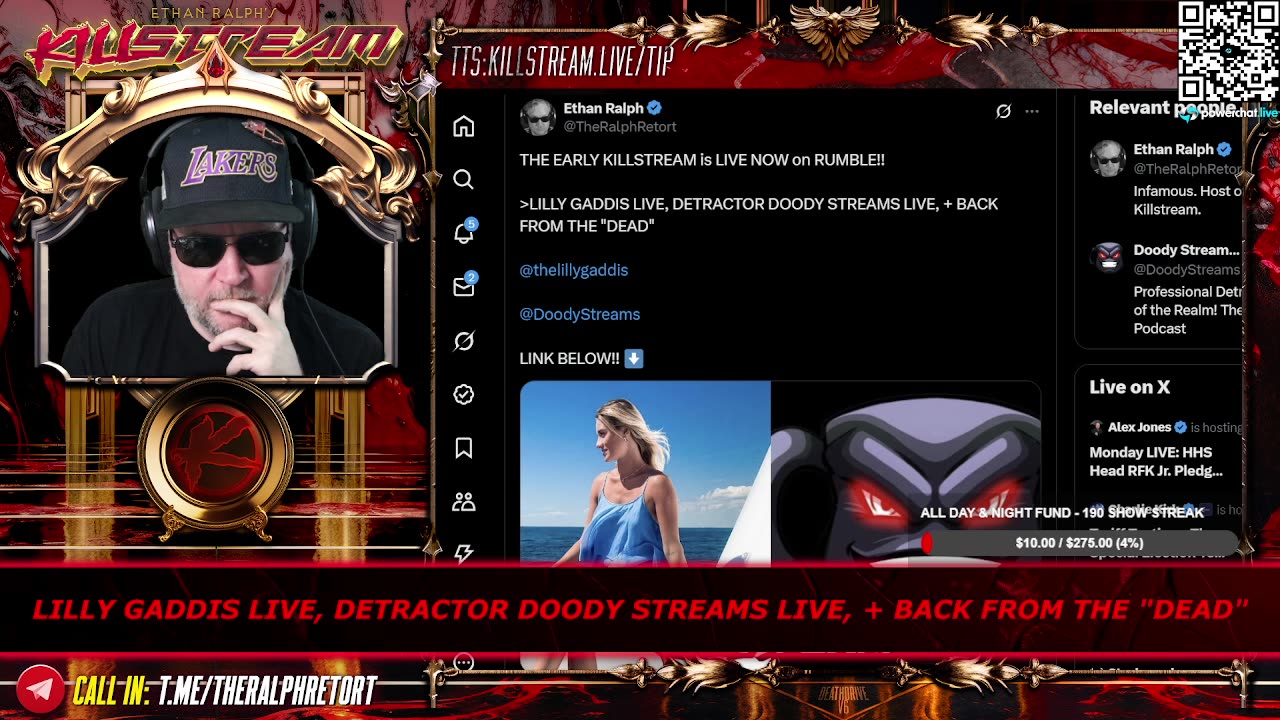
Task: Open Doody Stream... profile in Relevant people
Action: 1186,250
